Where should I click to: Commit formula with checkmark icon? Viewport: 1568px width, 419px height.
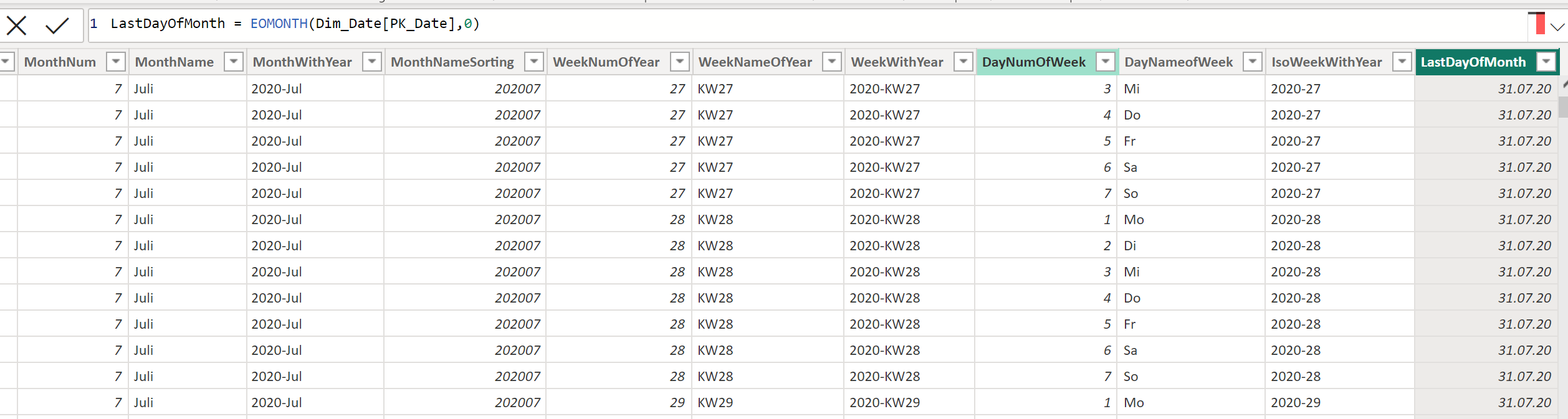coord(57,26)
